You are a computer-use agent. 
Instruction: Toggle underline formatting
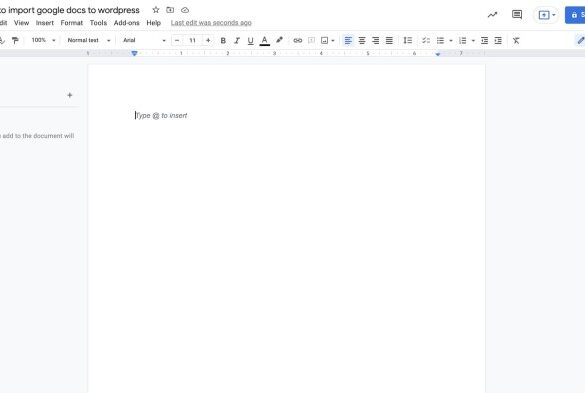[250, 40]
